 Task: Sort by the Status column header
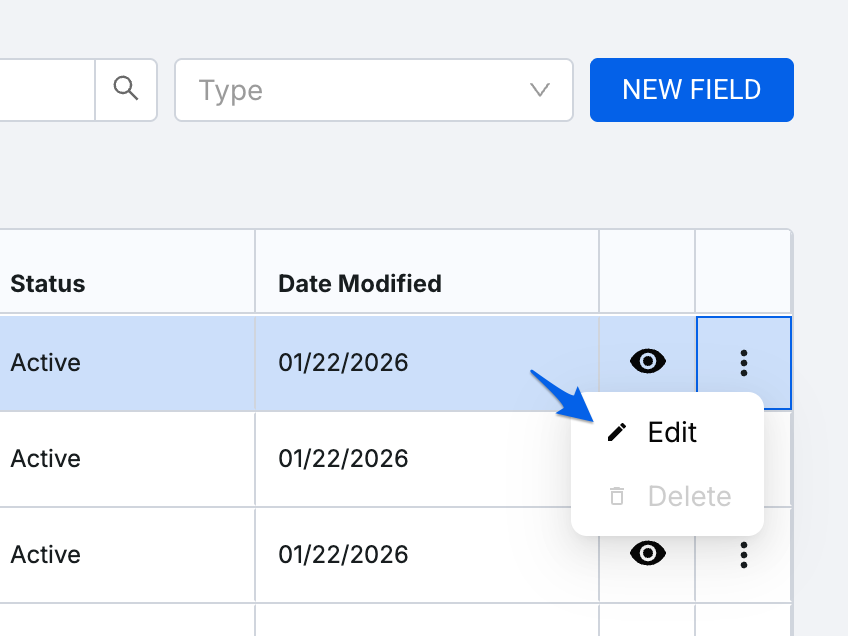pyautogui.click(x=48, y=283)
